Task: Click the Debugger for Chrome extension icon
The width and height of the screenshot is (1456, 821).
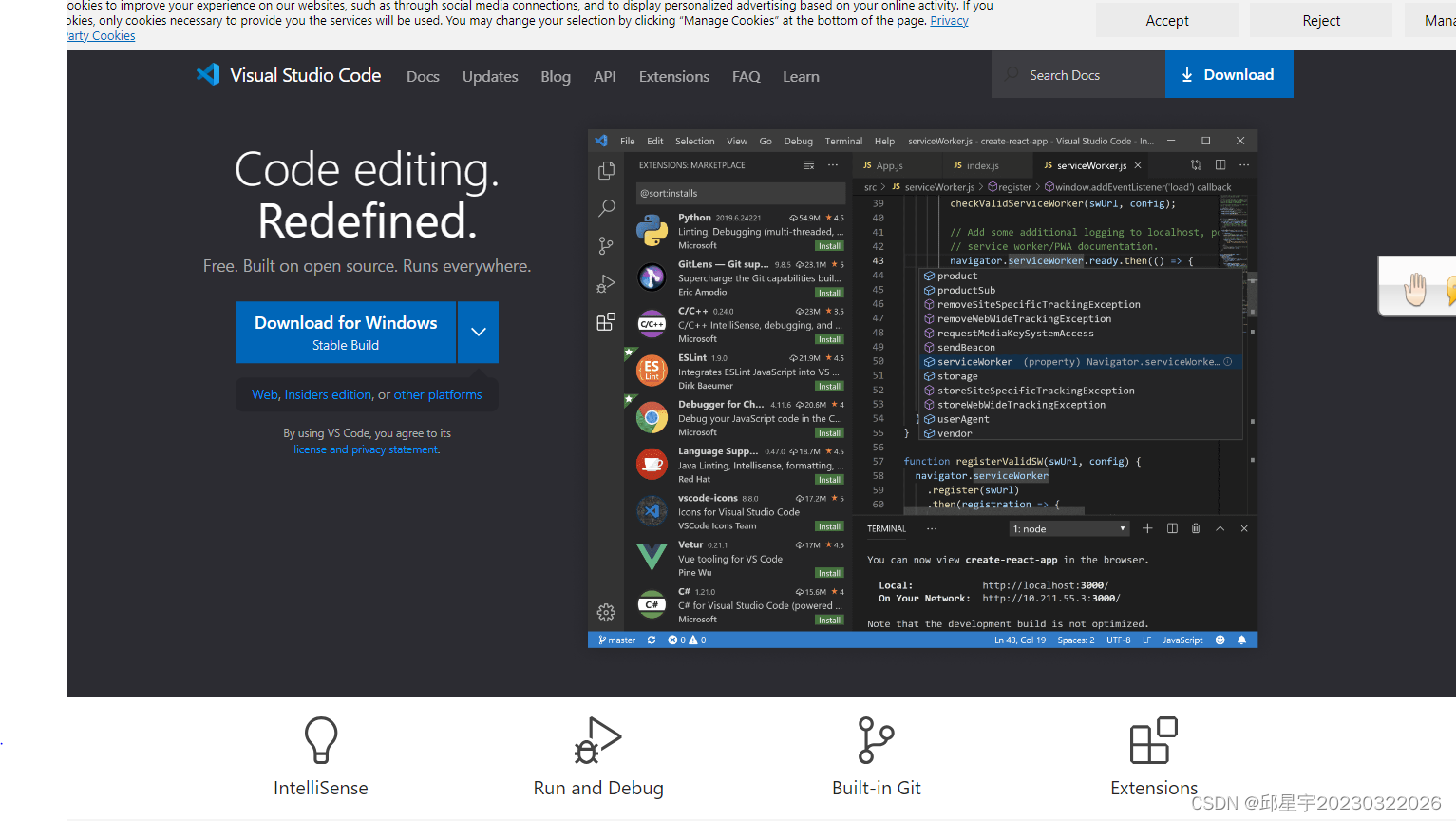Action: [652, 417]
